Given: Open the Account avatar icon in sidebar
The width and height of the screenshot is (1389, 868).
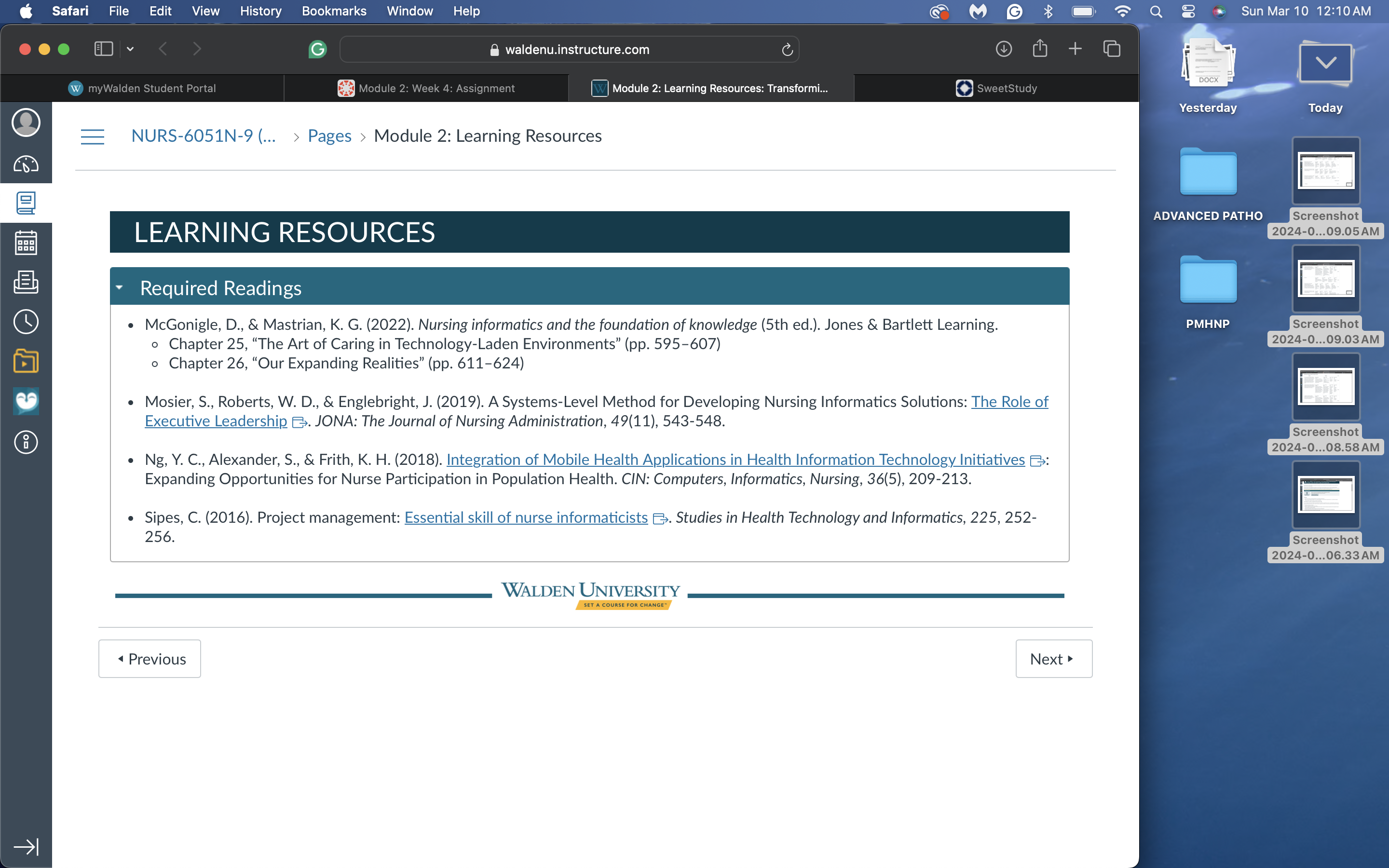Looking at the screenshot, I should click(x=26, y=122).
